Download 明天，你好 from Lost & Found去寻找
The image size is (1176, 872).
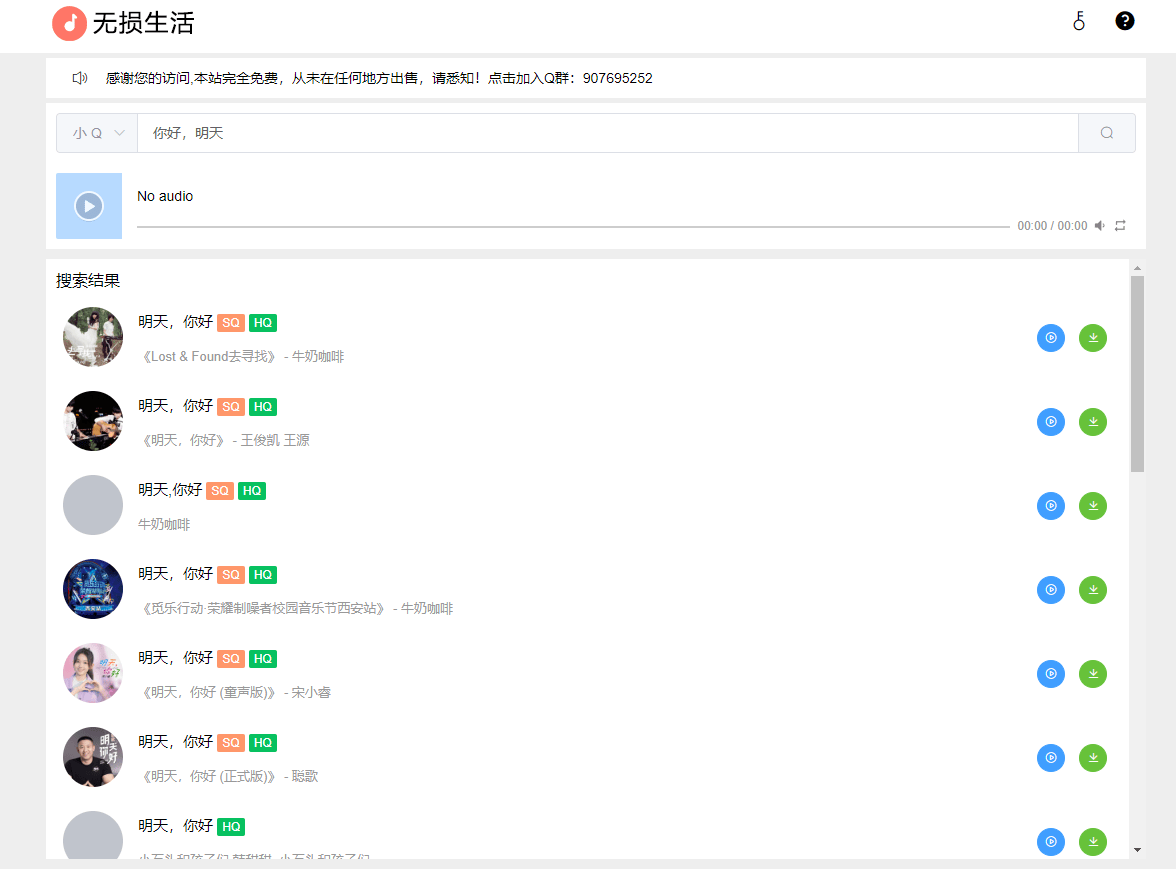[x=1092, y=337]
